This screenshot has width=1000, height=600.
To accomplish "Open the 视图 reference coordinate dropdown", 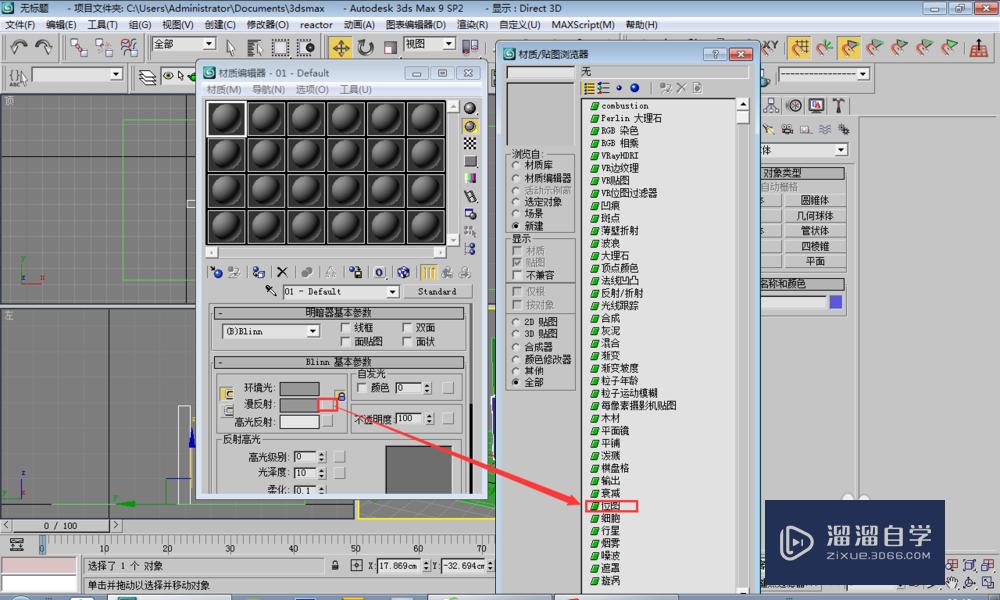I will pyautogui.click(x=449, y=43).
